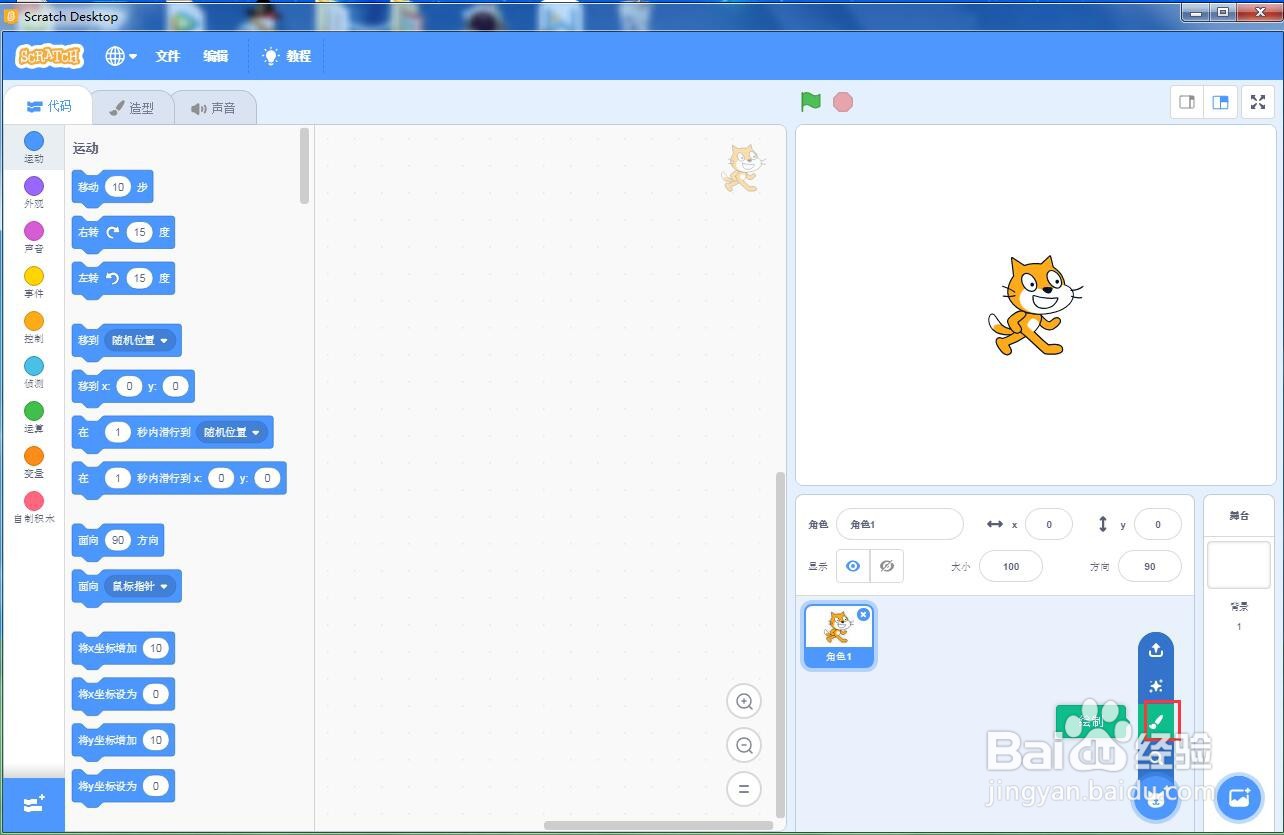Select the 声音 sound block category
1284x835 pixels.
tap(34, 237)
